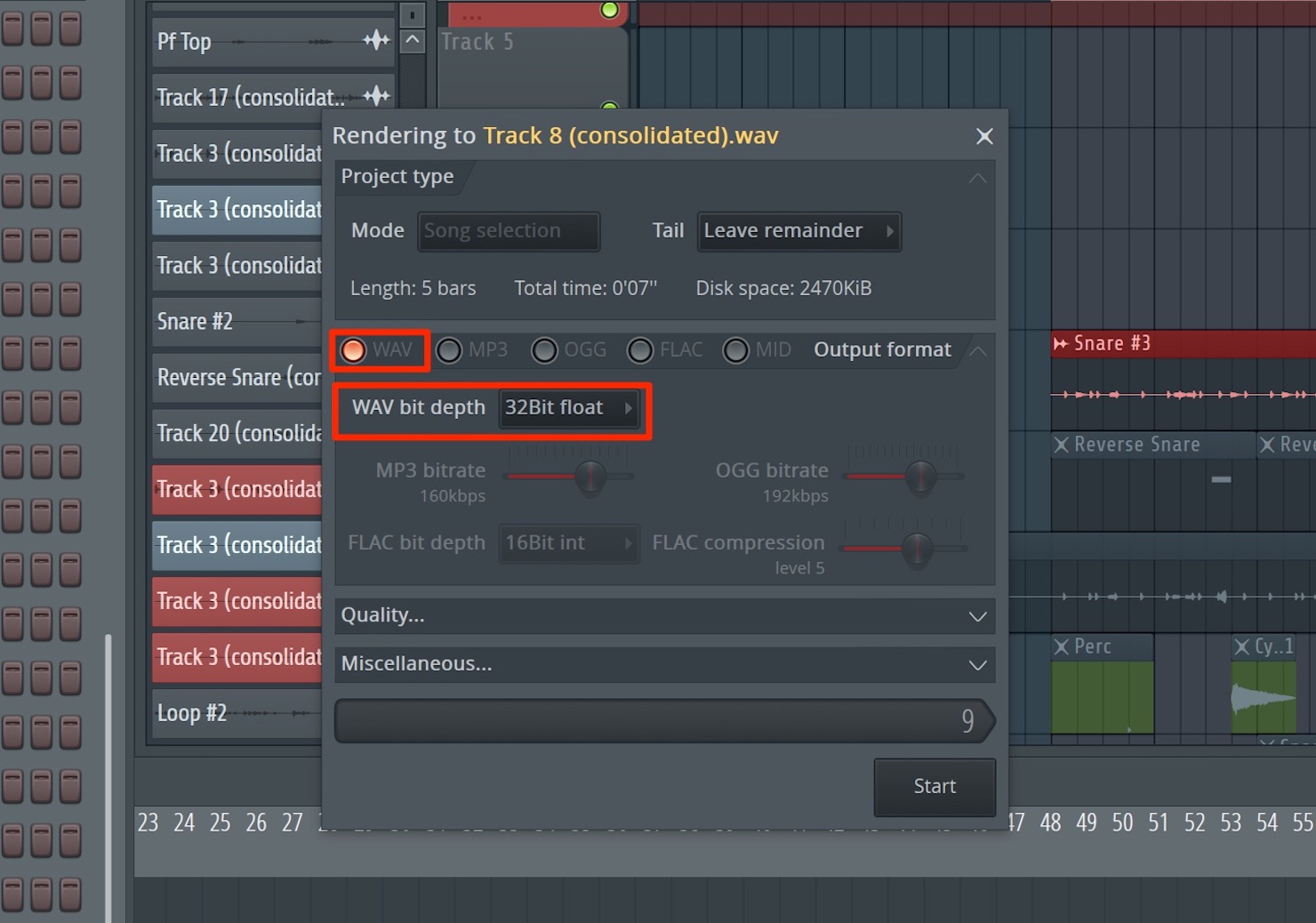Expand the Quality section
Screen dimensions: 1316x923
coord(665,615)
